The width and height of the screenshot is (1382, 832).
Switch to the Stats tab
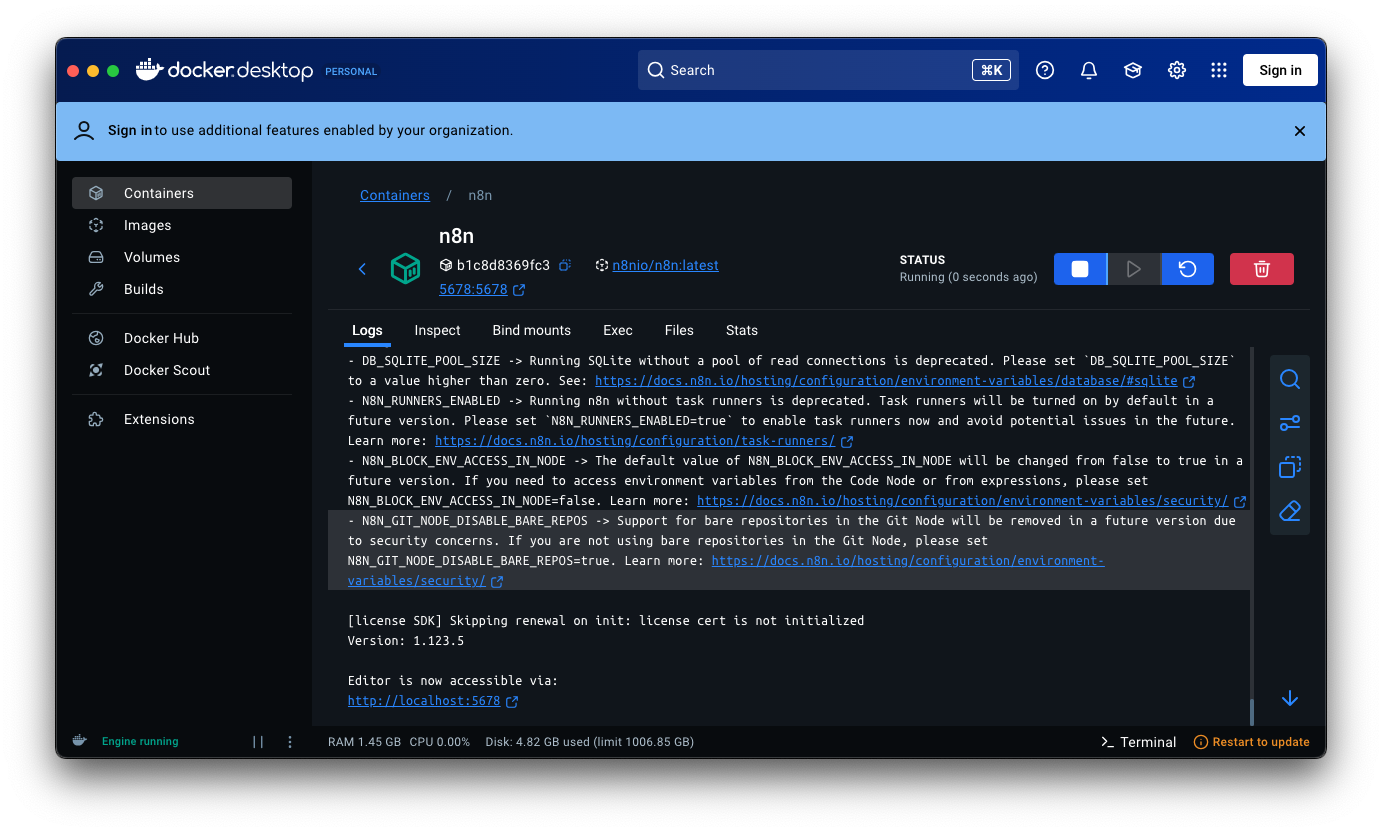(742, 330)
